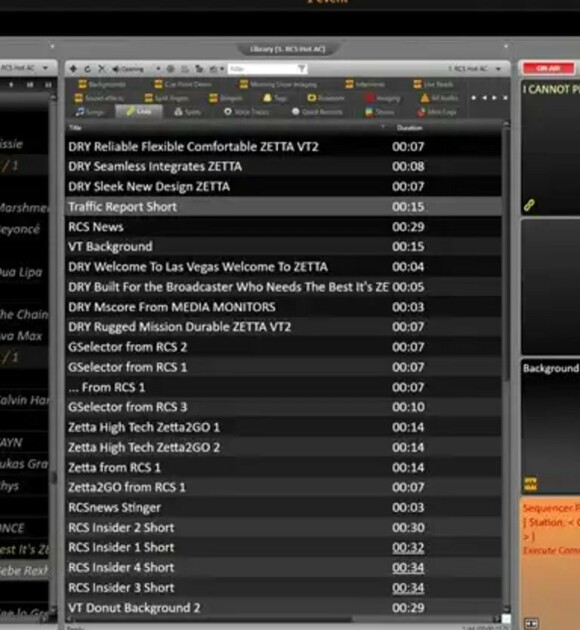Select 'GSelector from RCS 2' row

click(x=283, y=347)
